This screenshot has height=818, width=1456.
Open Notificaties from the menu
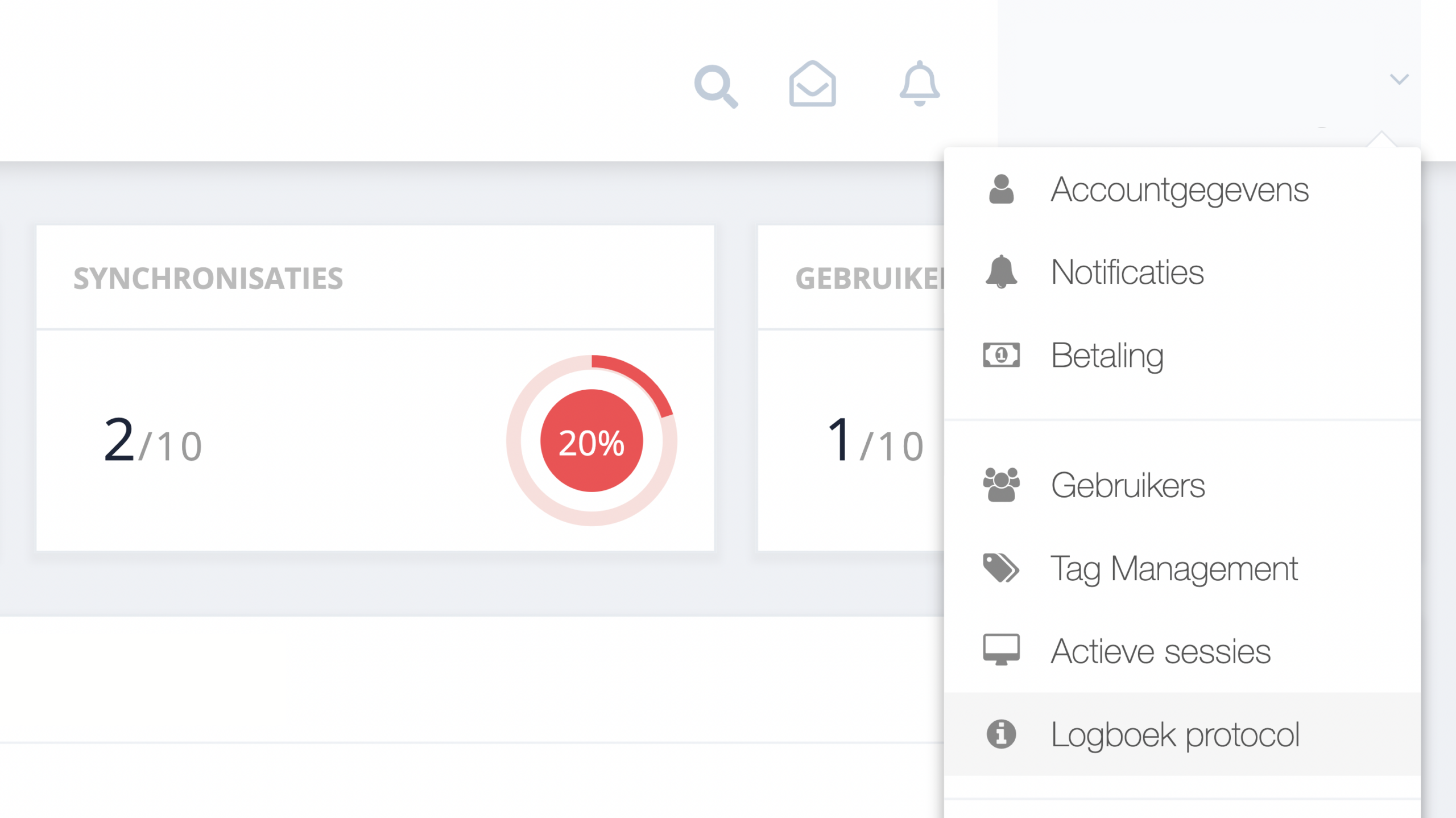1182,272
